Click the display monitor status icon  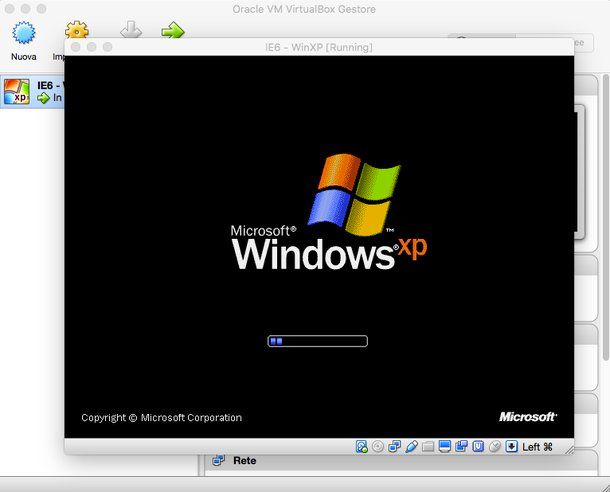445,446
